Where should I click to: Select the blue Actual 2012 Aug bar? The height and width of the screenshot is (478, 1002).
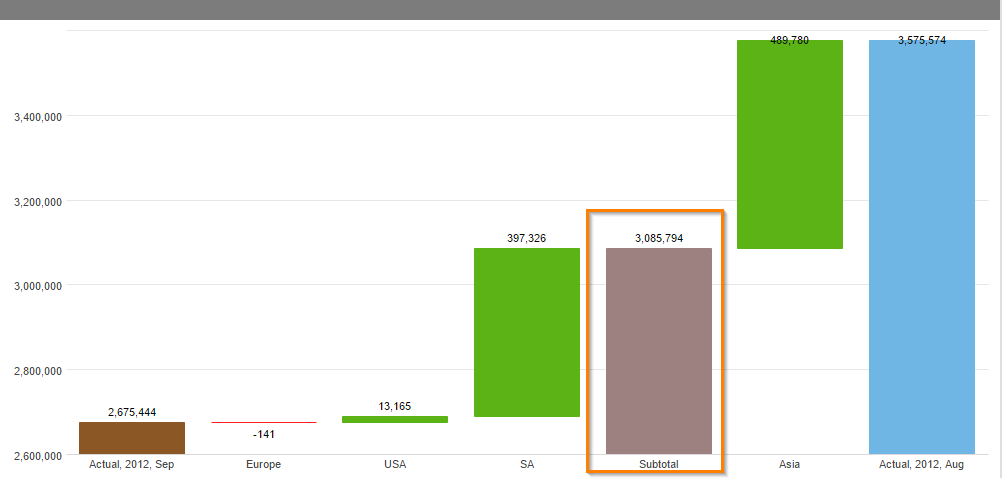click(922, 247)
